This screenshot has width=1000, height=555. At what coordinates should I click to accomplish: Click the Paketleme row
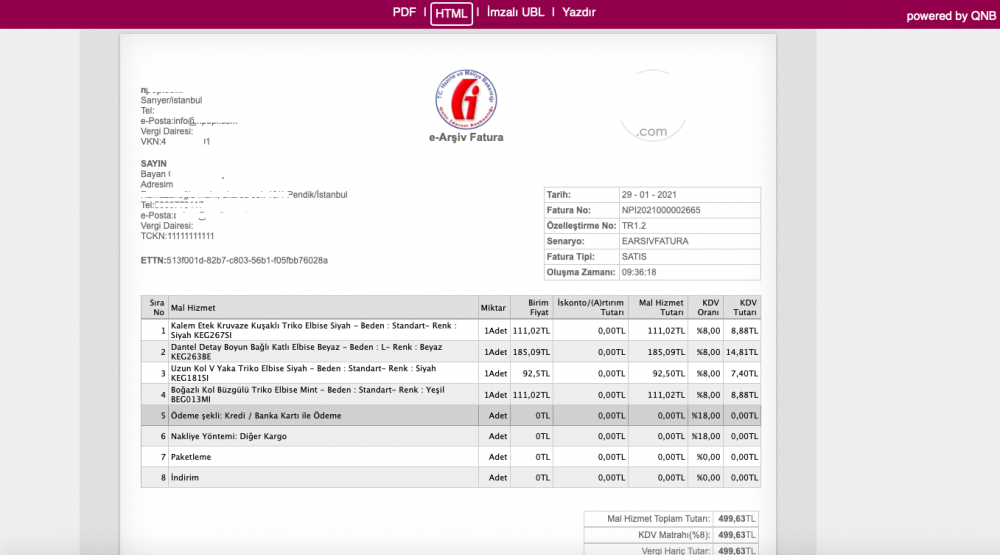[x=450, y=457]
